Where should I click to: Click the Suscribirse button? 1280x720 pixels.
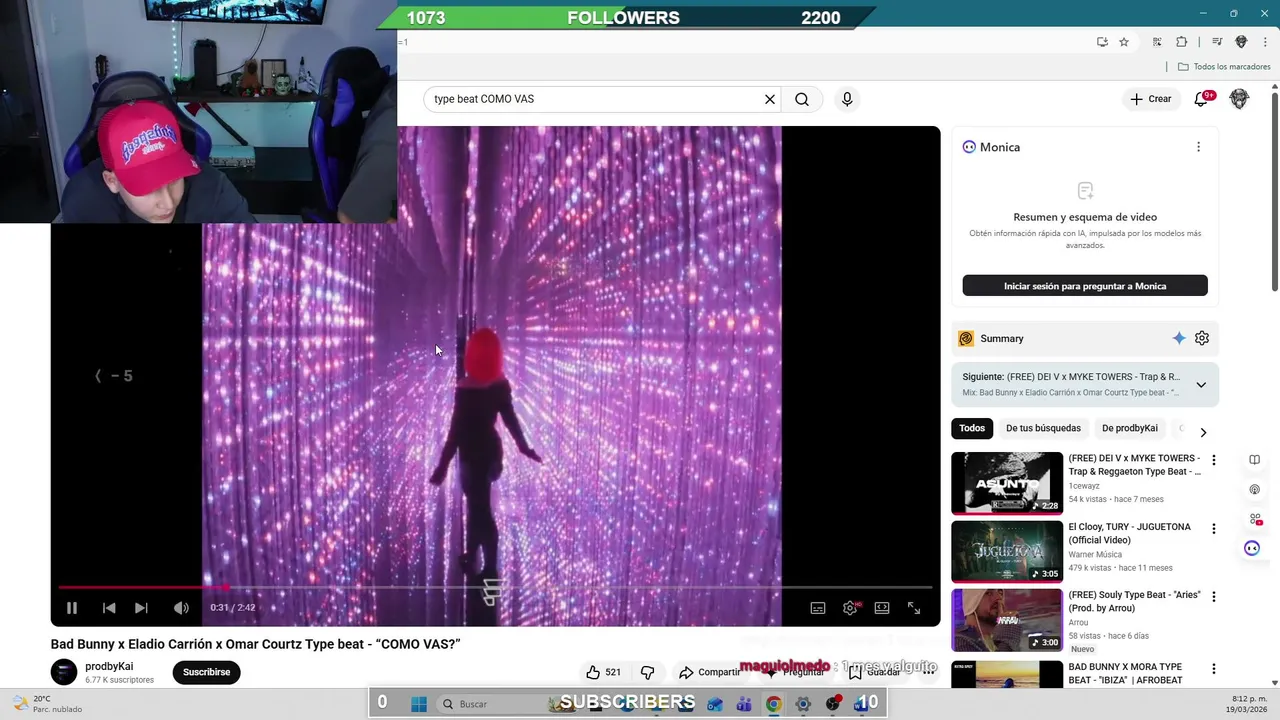206,672
